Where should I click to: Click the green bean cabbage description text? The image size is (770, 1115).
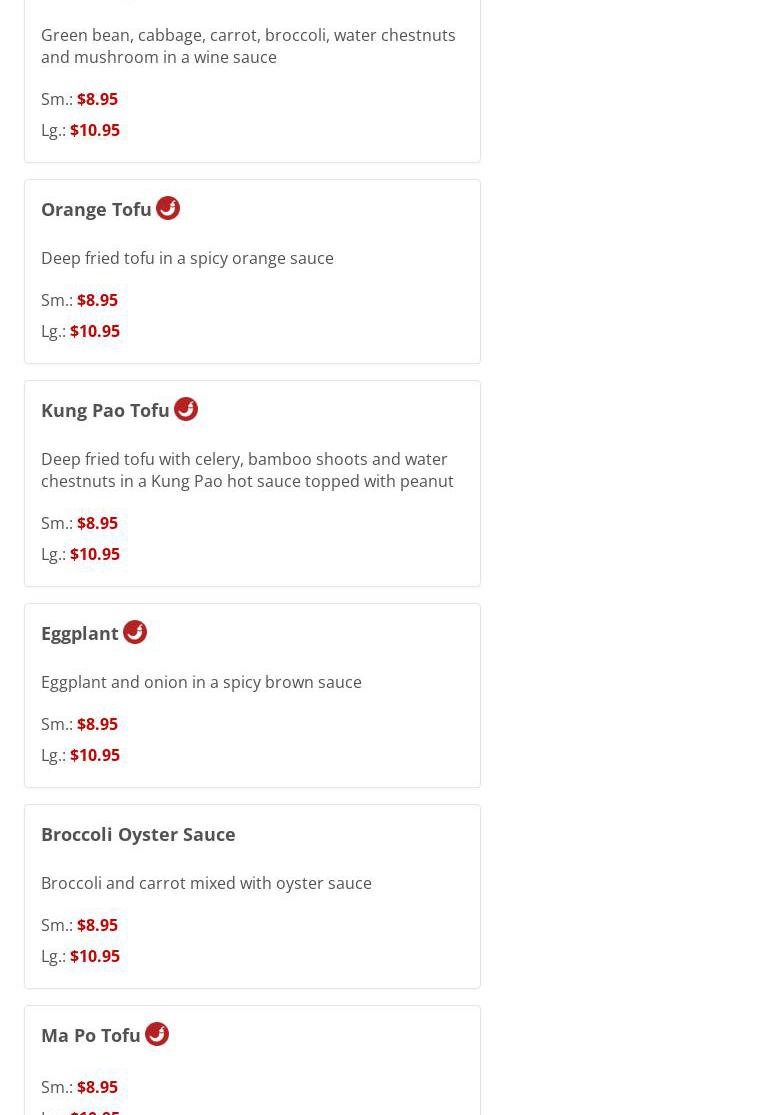248,46
